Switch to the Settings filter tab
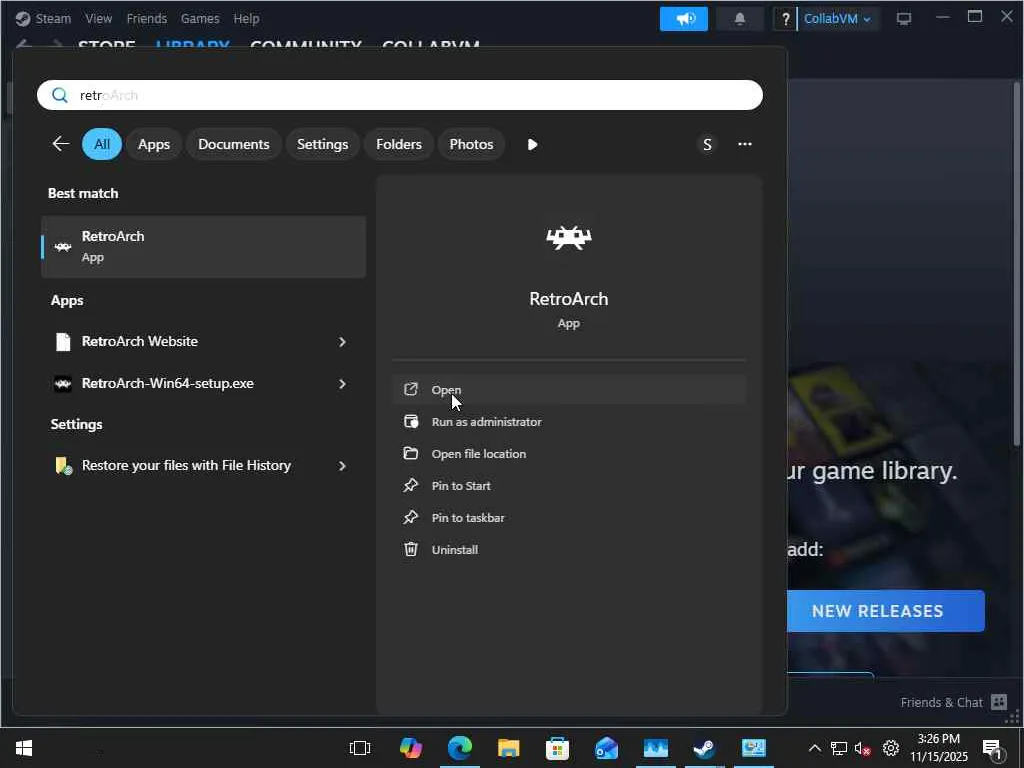 pyautogui.click(x=323, y=144)
